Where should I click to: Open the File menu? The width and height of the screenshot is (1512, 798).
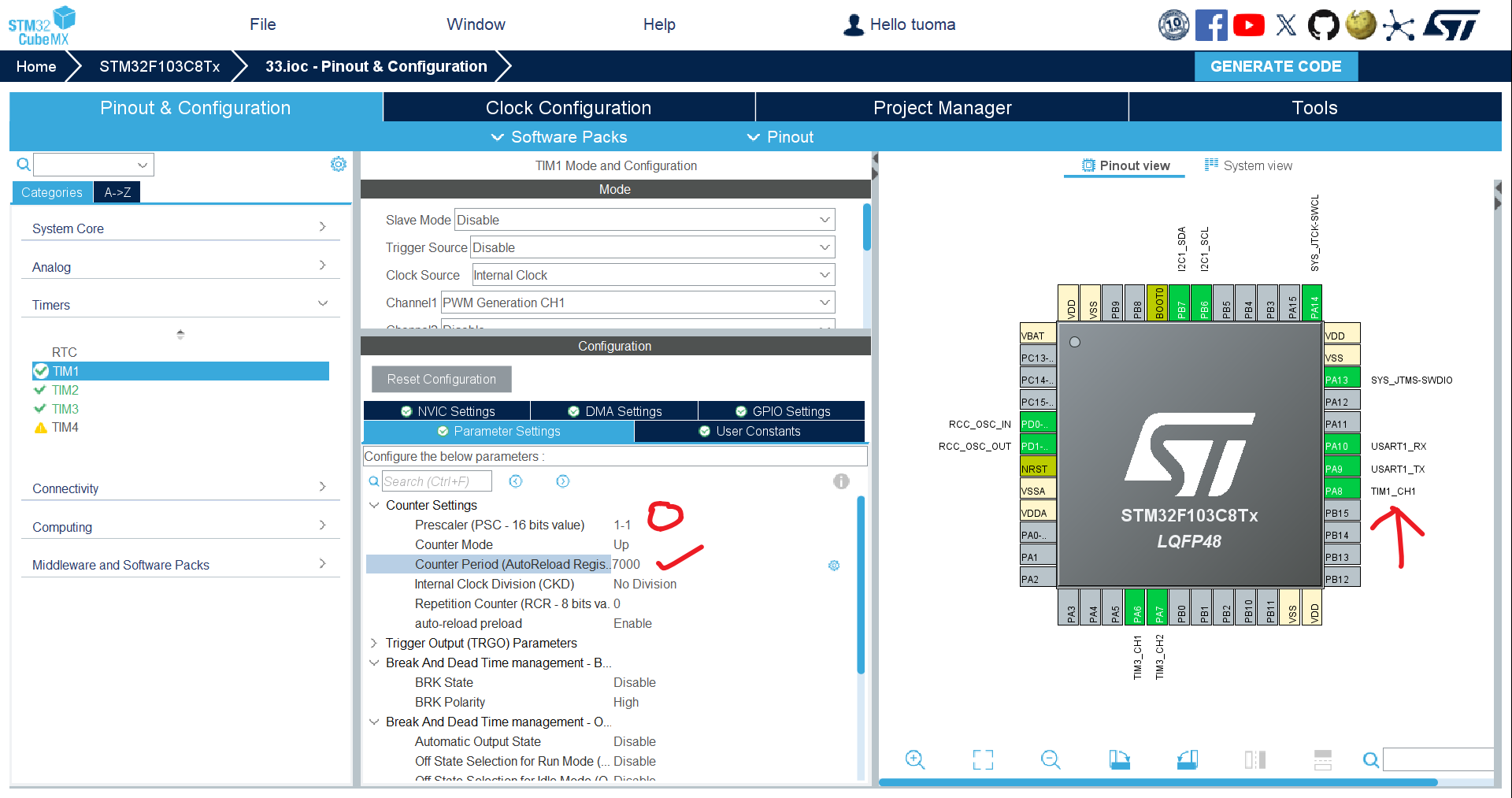tap(263, 24)
